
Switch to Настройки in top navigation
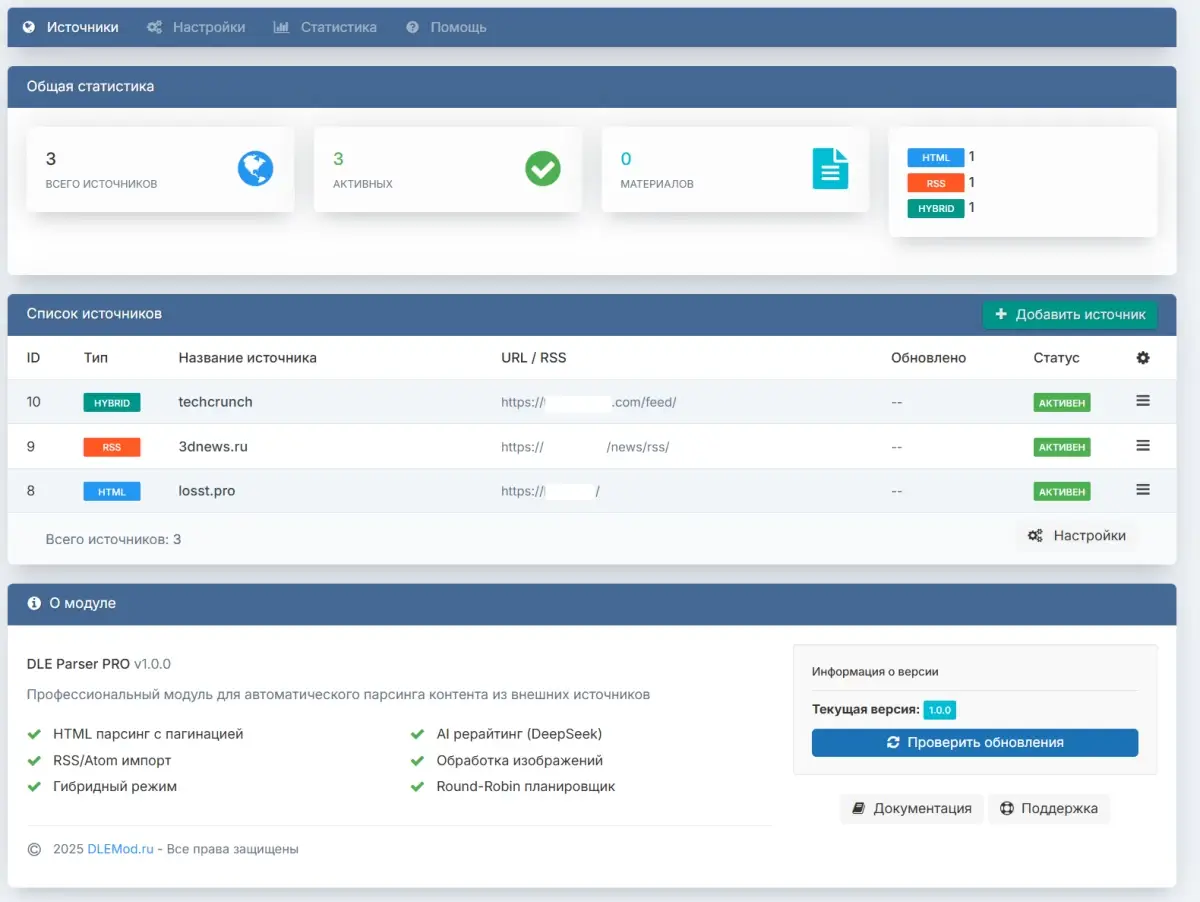pyautogui.click(x=196, y=27)
